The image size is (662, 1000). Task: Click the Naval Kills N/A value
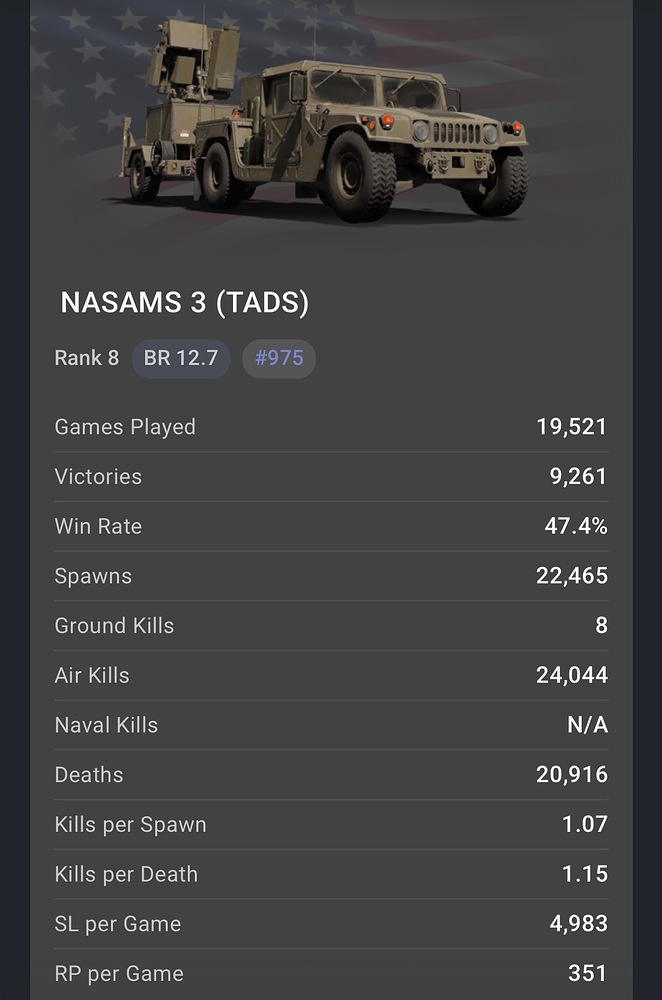(x=587, y=725)
